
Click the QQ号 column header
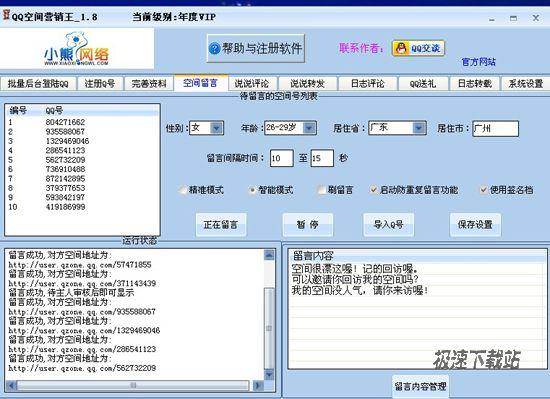(x=54, y=110)
